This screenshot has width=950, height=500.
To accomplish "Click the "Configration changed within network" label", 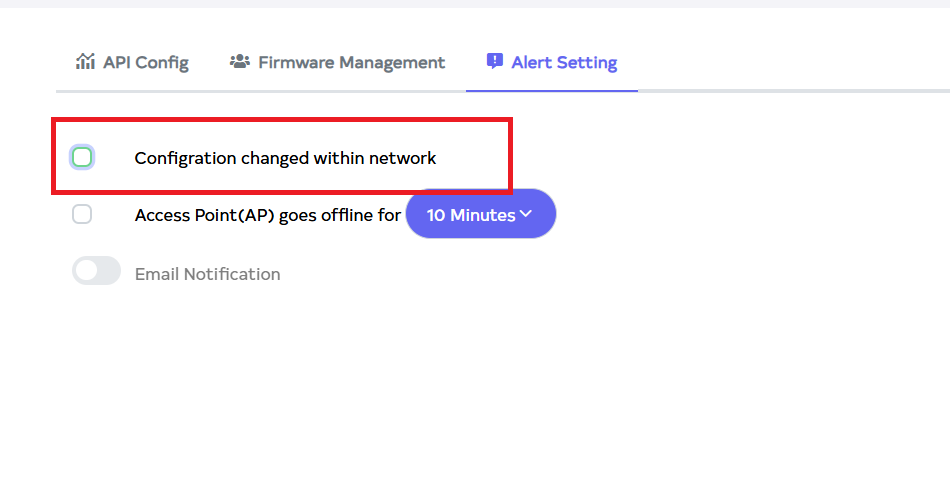I will click(x=285, y=158).
